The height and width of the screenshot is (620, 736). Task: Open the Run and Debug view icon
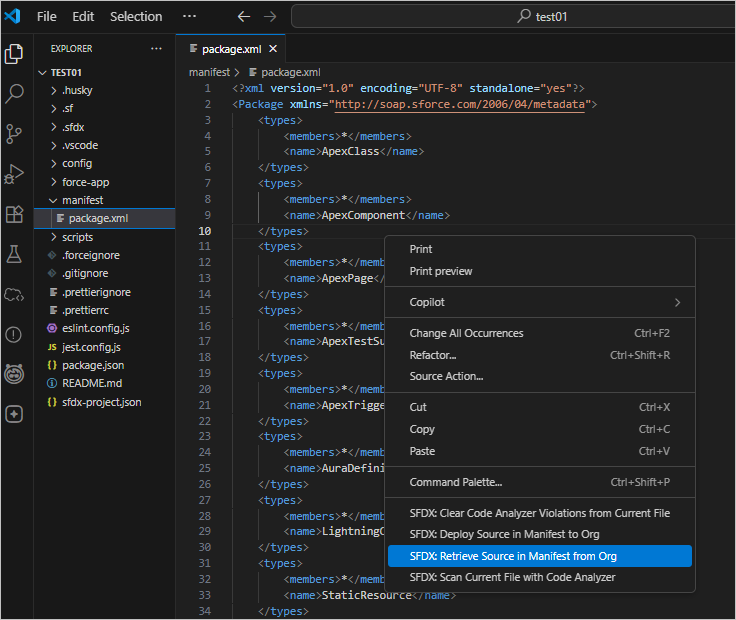tap(14, 174)
